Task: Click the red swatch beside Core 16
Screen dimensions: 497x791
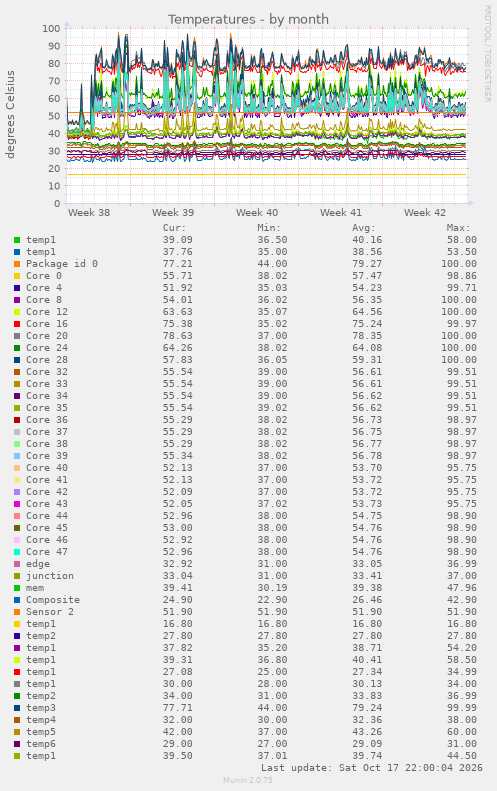Action: click(17, 324)
